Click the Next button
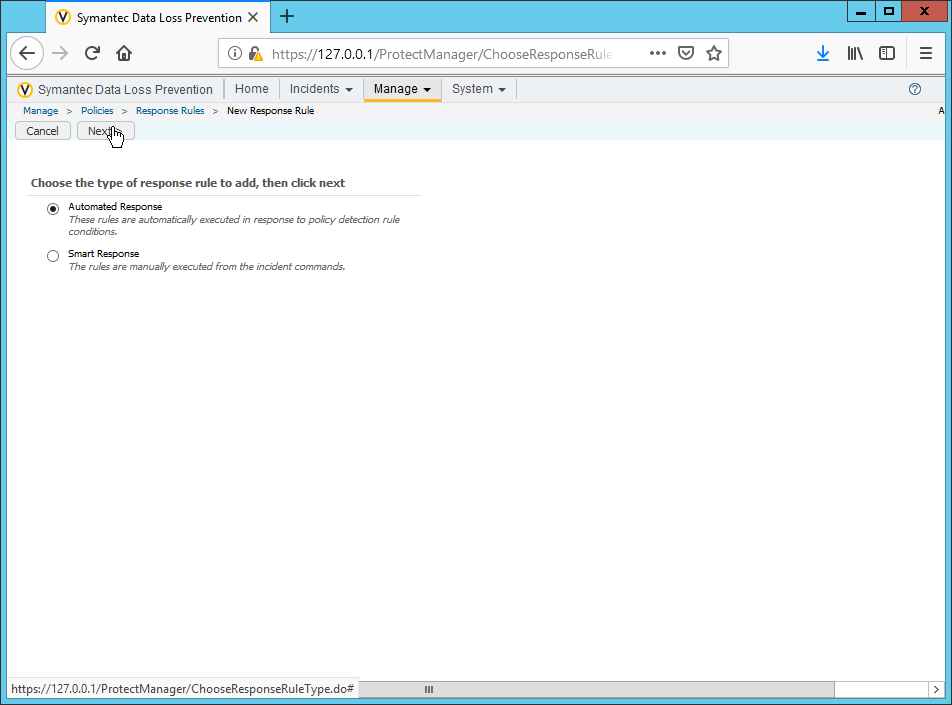The image size is (952, 705). 106,131
